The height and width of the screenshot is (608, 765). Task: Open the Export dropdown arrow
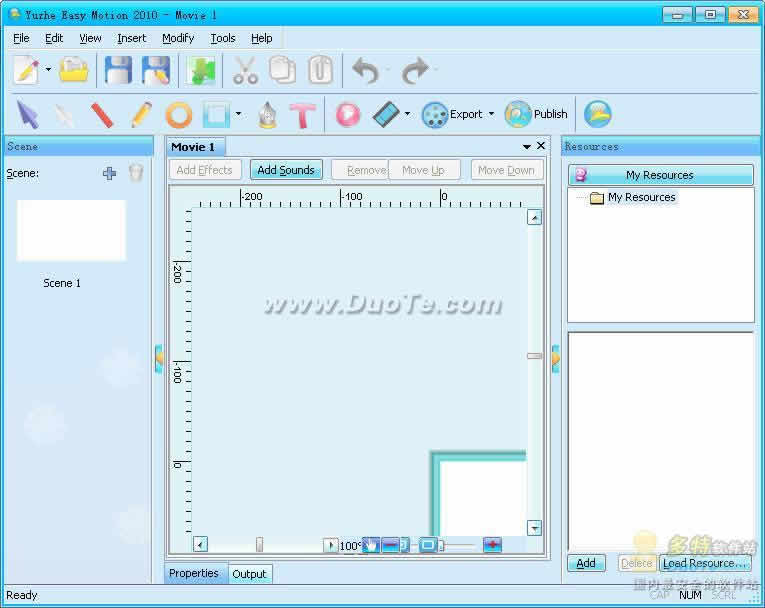tap(491, 114)
